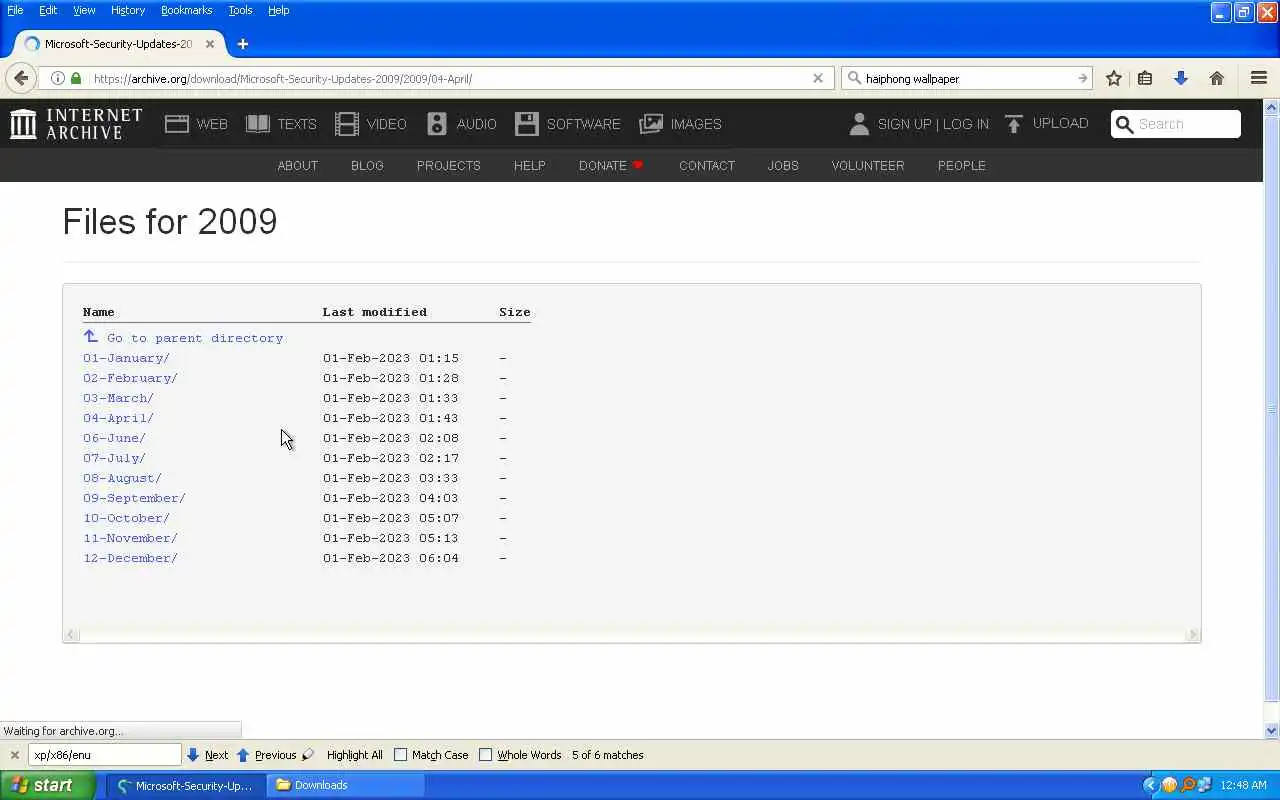Viewport: 1280px width, 800px height.
Task: Open the 12-December/ folder
Action: coord(130,558)
